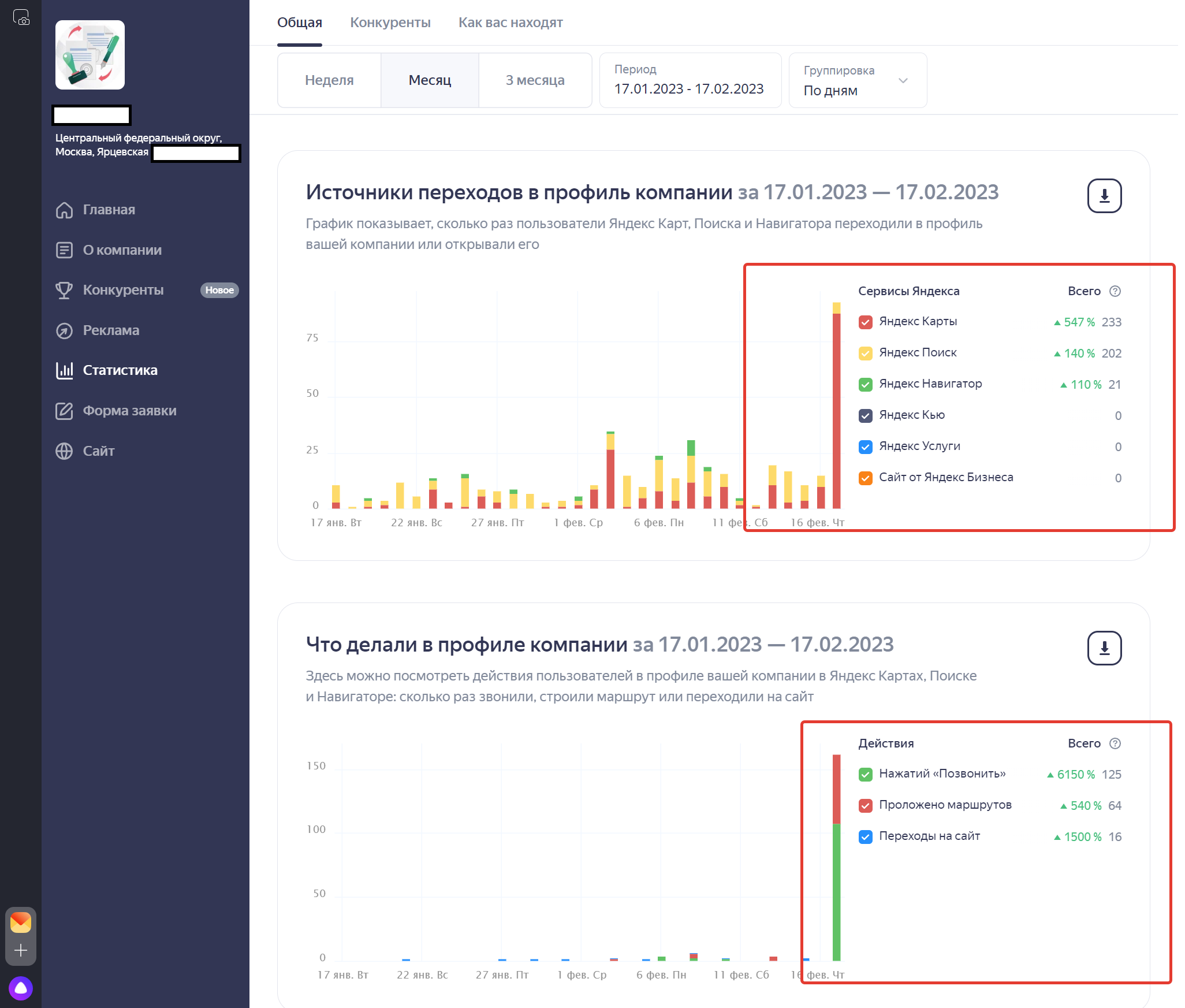
Task: Download the company profile actions chart
Action: (1104, 648)
